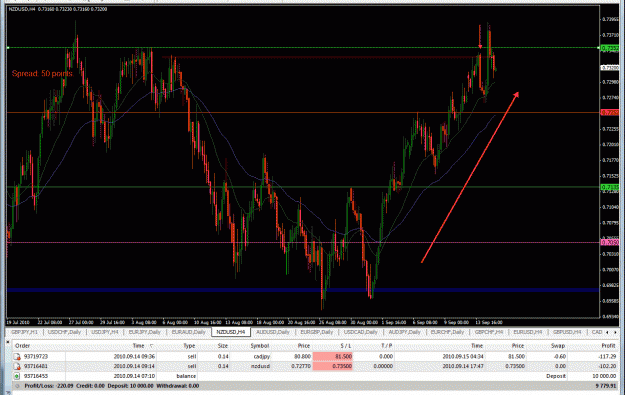Viewport: 625px width, 395px height.
Task: Click the highlighted S/L value 0.73500
Action: click(333, 366)
